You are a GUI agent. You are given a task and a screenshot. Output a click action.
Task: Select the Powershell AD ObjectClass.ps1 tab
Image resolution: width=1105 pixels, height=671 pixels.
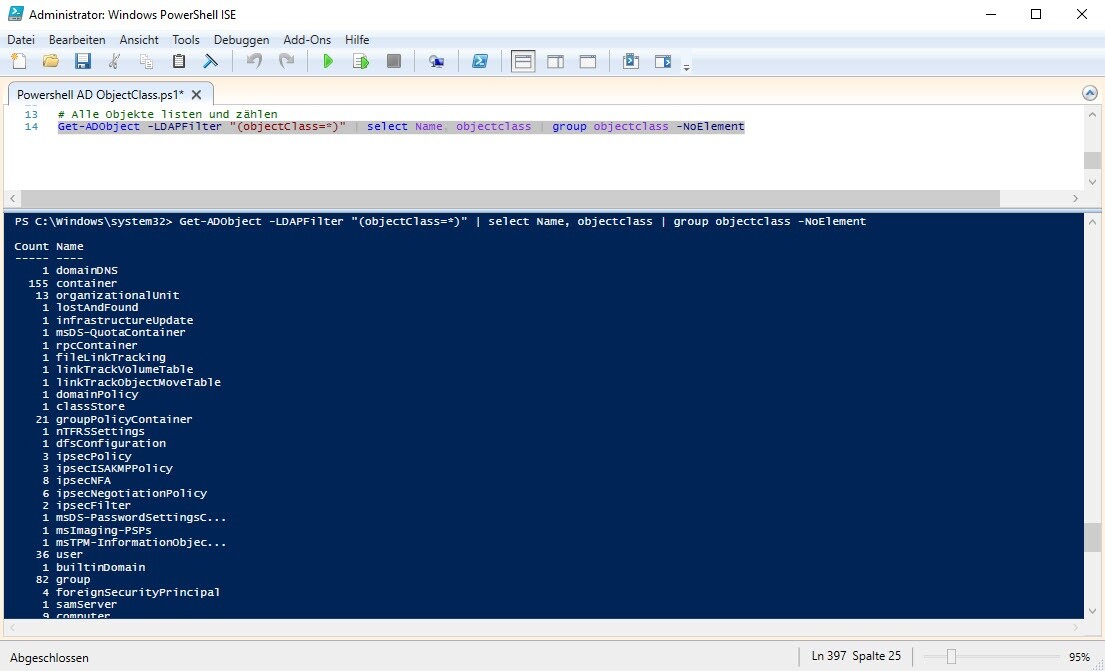tap(100, 94)
